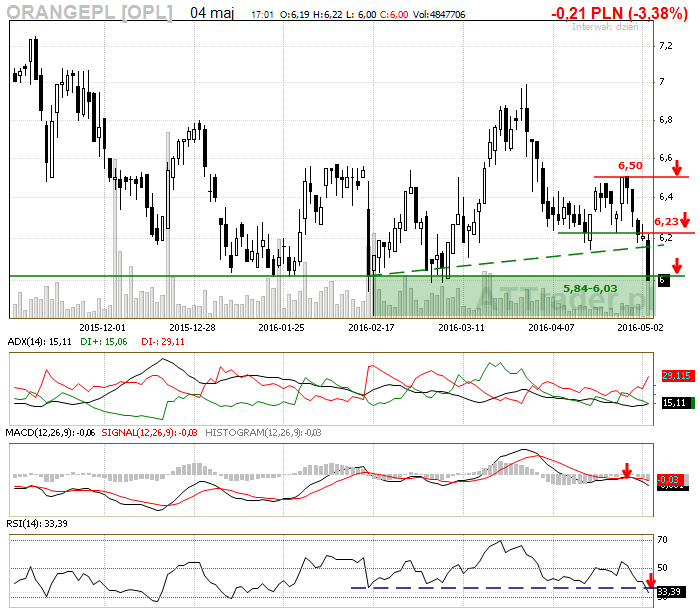Click the red 6,50 resistance label

[630, 166]
